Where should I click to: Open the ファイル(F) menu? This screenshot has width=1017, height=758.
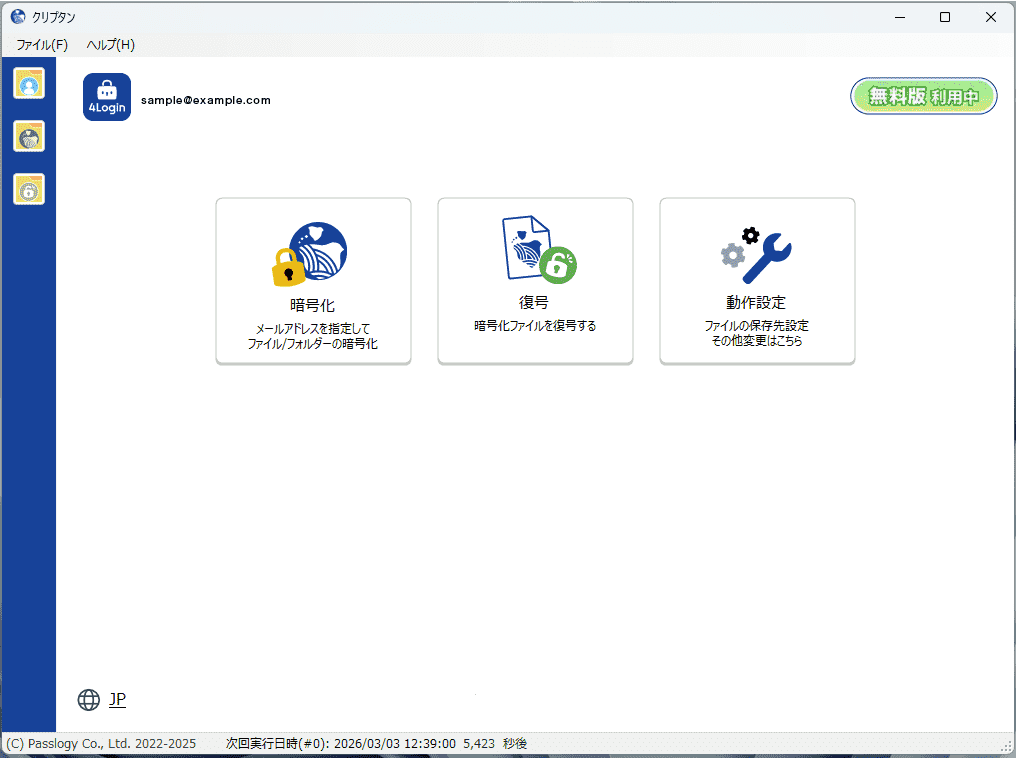coord(42,45)
